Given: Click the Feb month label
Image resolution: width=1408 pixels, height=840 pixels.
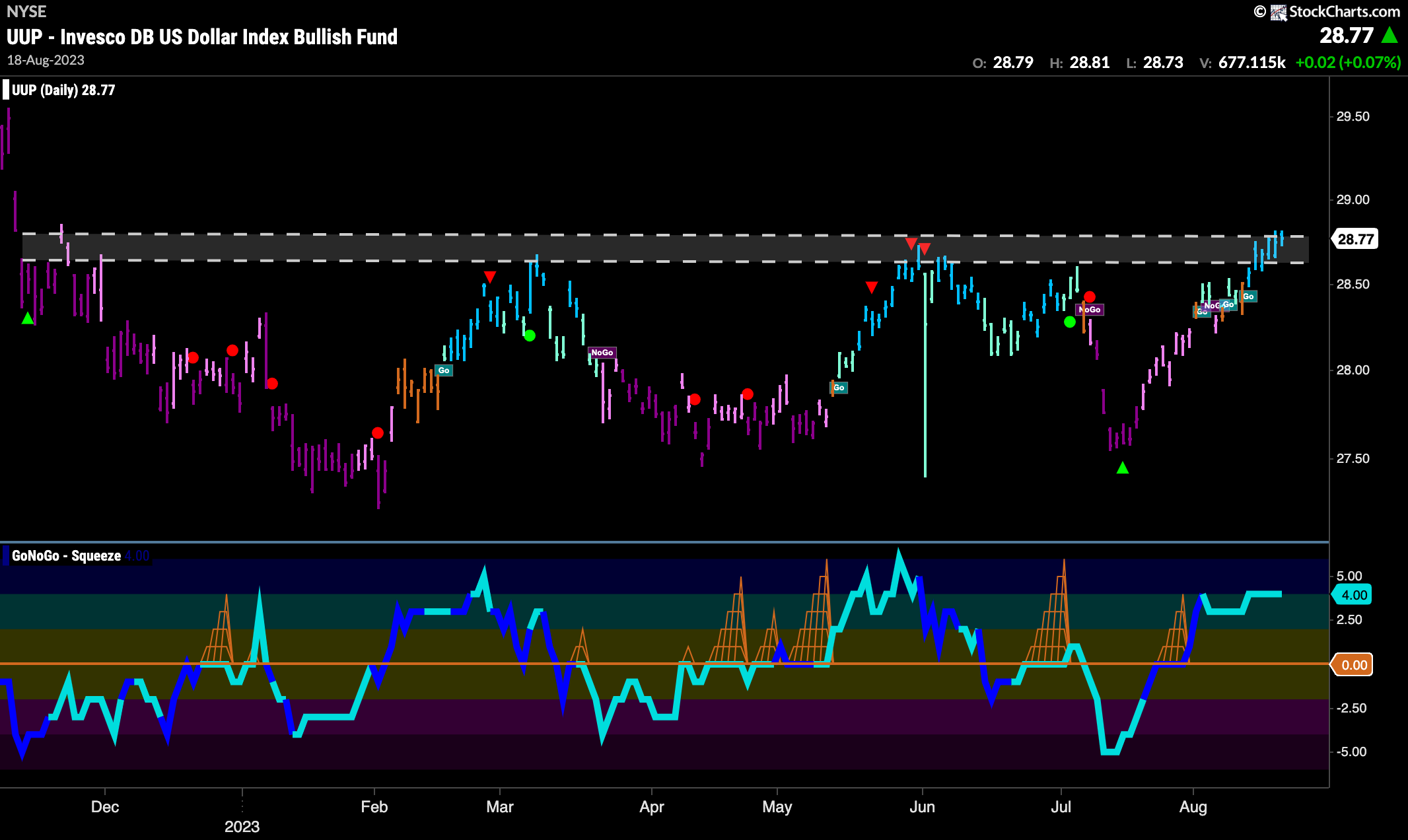Looking at the screenshot, I should (x=374, y=807).
